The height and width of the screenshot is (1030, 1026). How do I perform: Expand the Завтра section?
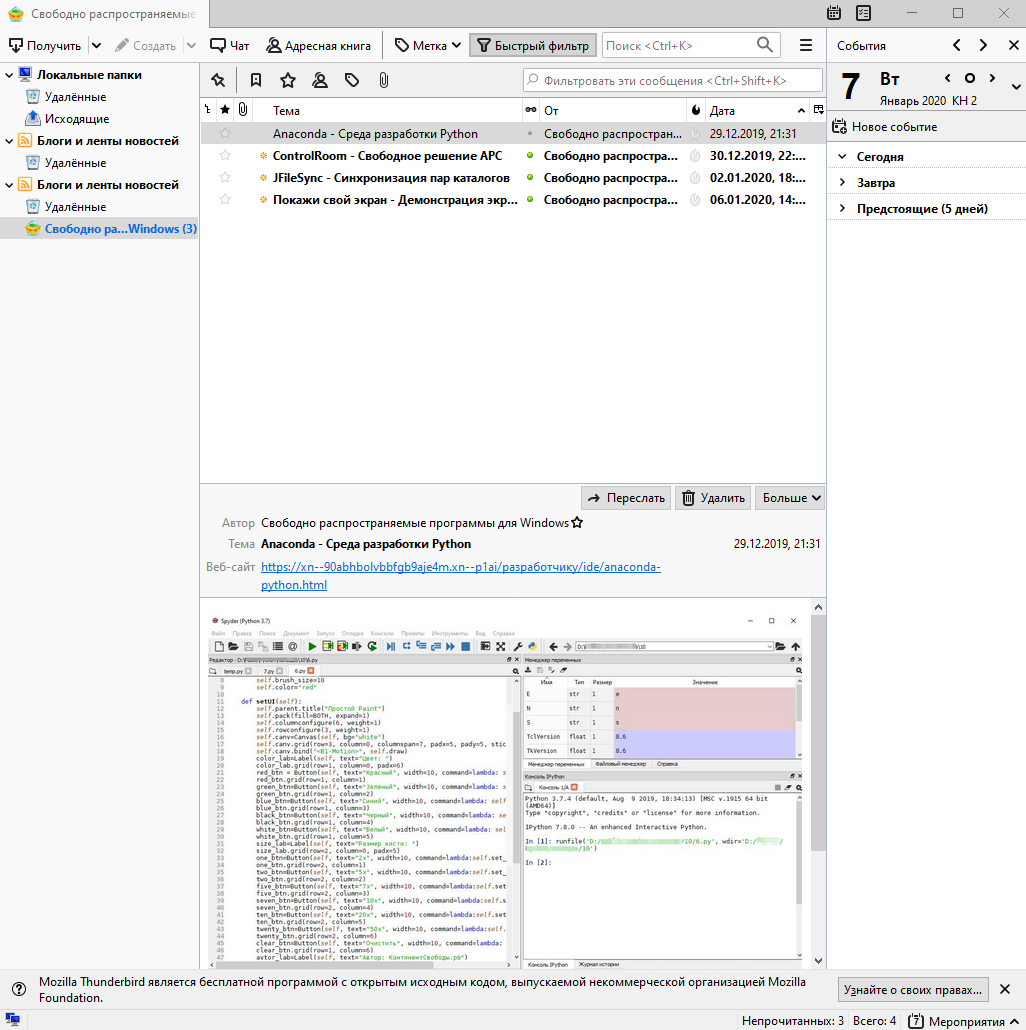842,183
